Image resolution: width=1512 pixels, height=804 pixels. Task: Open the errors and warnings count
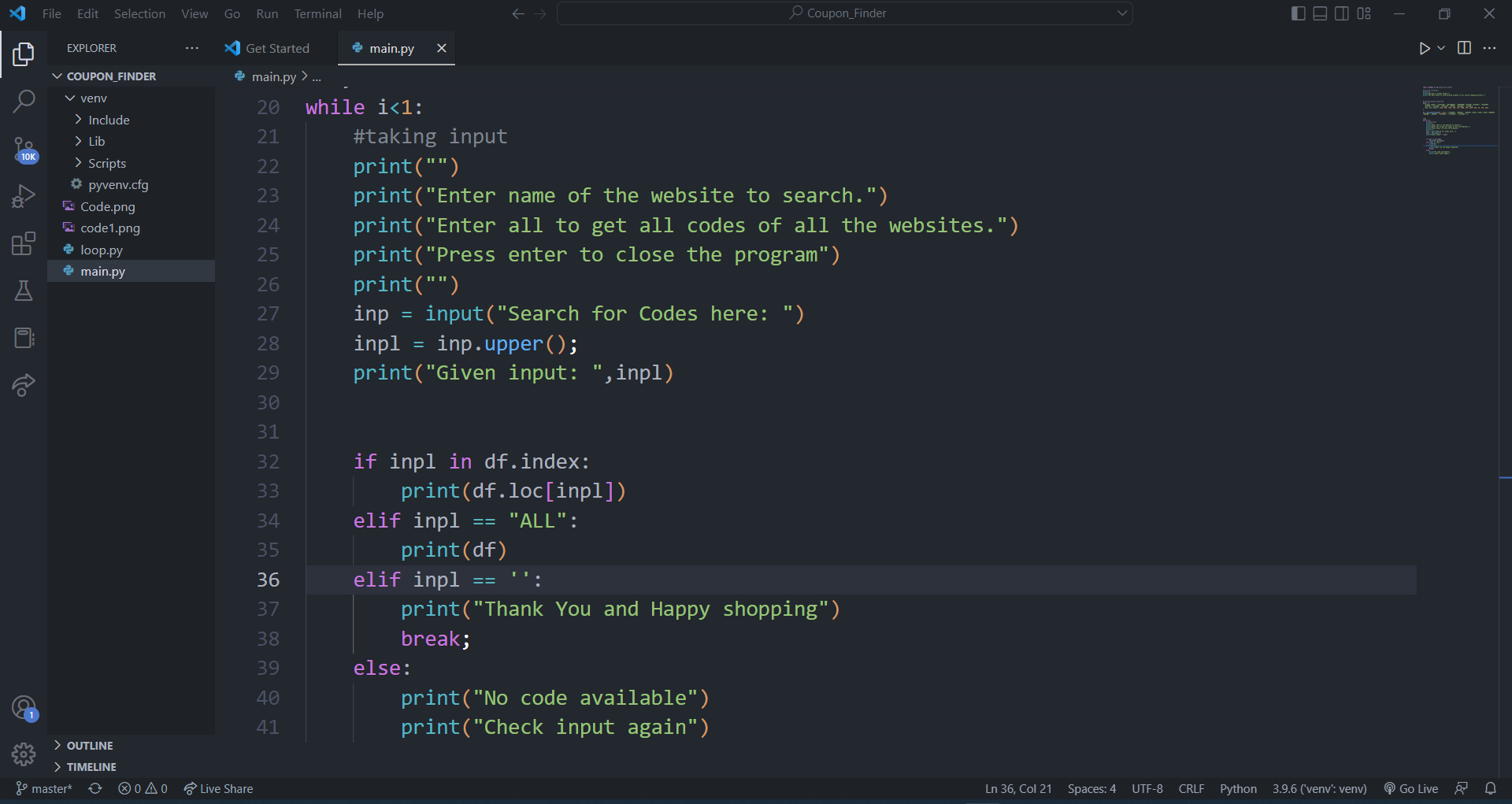click(x=143, y=789)
